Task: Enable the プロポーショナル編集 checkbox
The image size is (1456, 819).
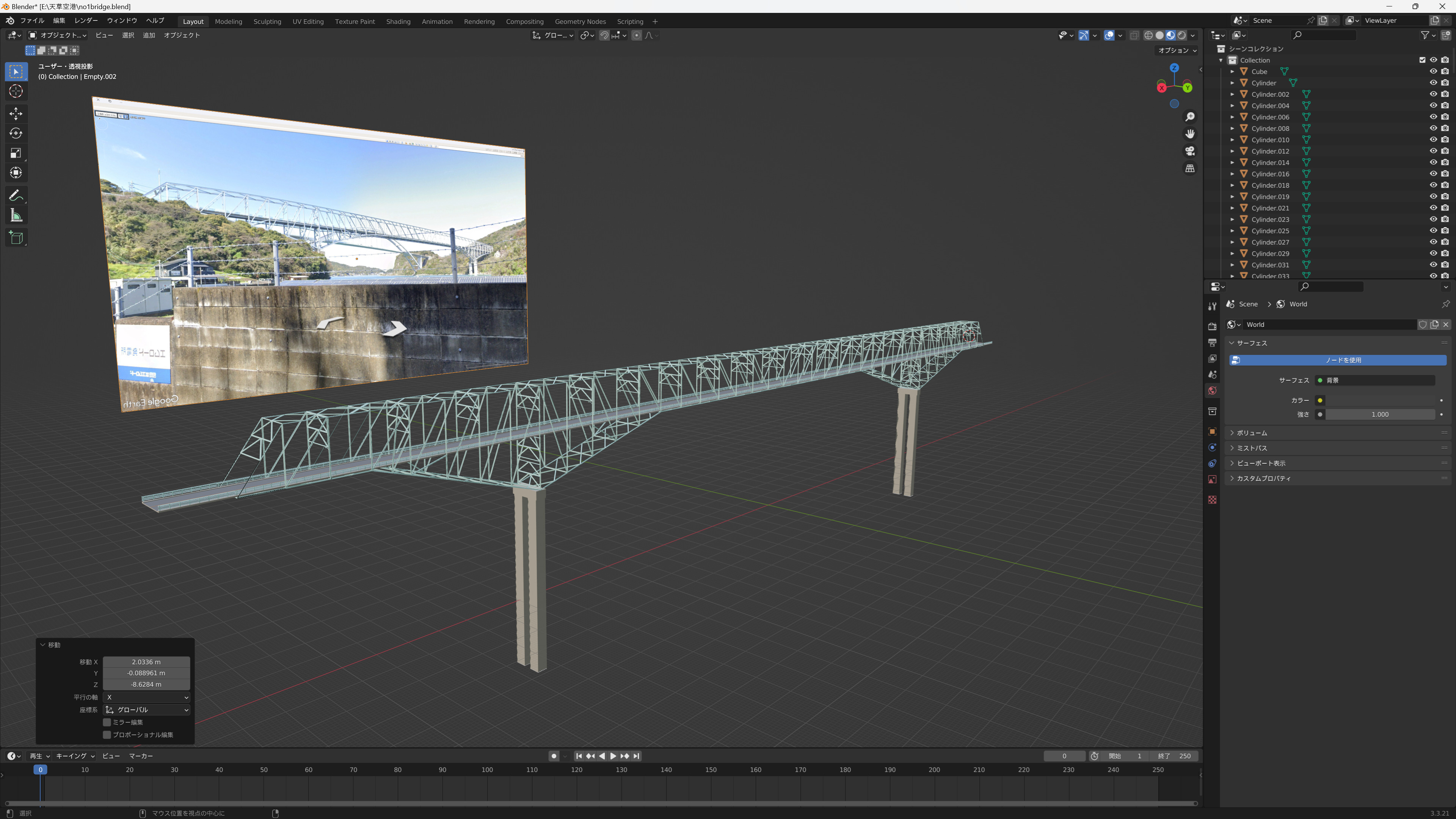Action: pyautogui.click(x=107, y=734)
